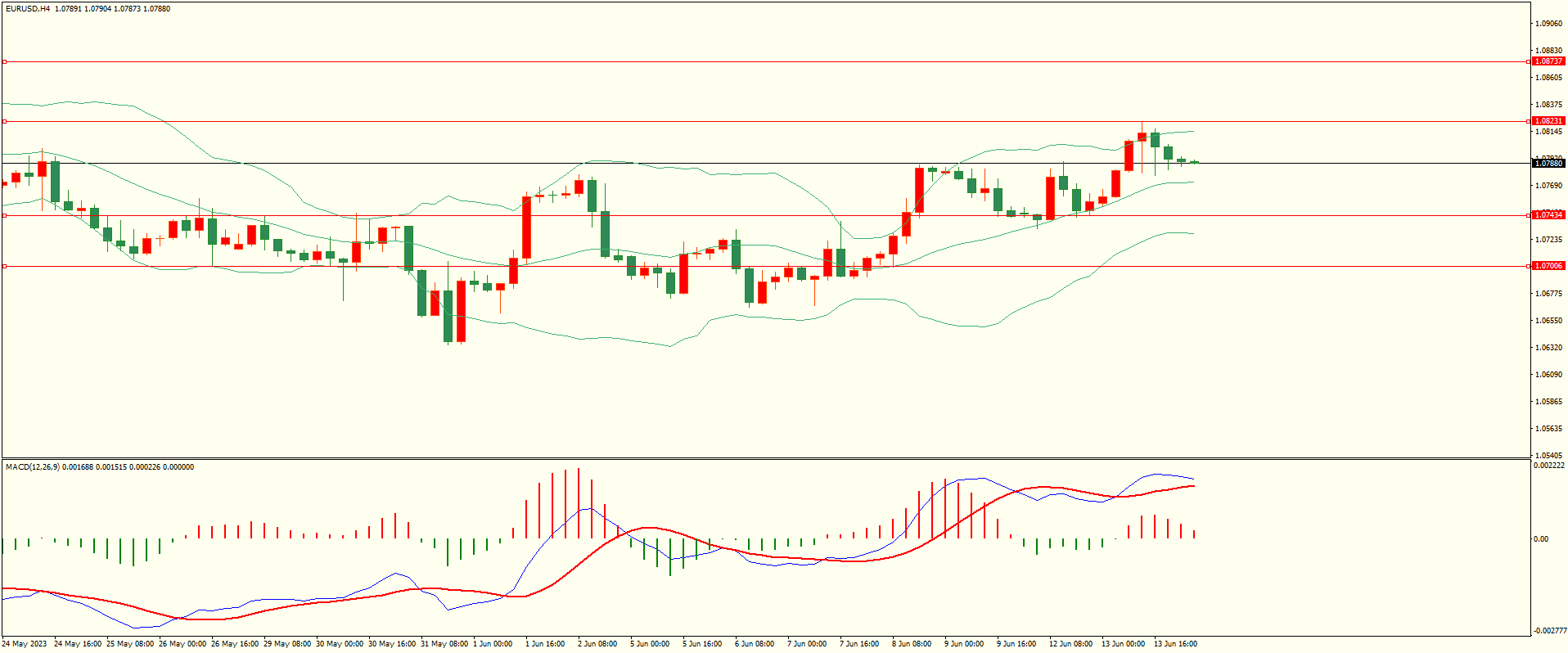Select the red 1.08231 price label
1568x653 pixels.
(x=1548, y=121)
